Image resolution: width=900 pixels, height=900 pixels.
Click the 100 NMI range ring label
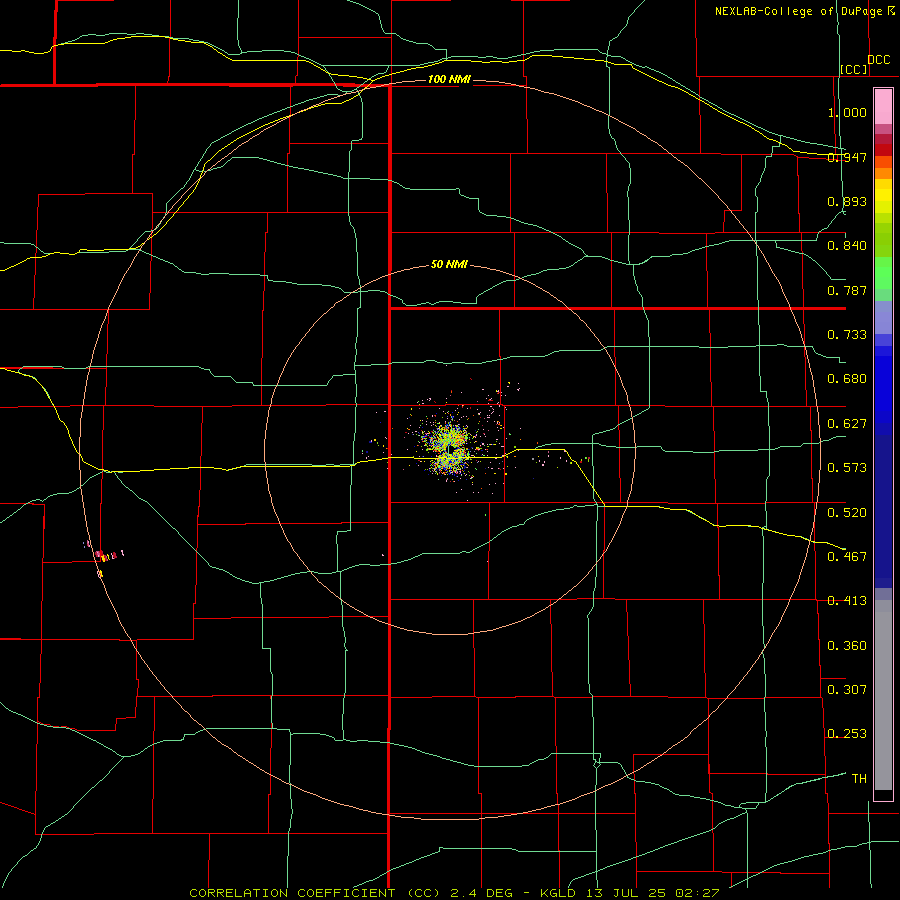(x=449, y=79)
